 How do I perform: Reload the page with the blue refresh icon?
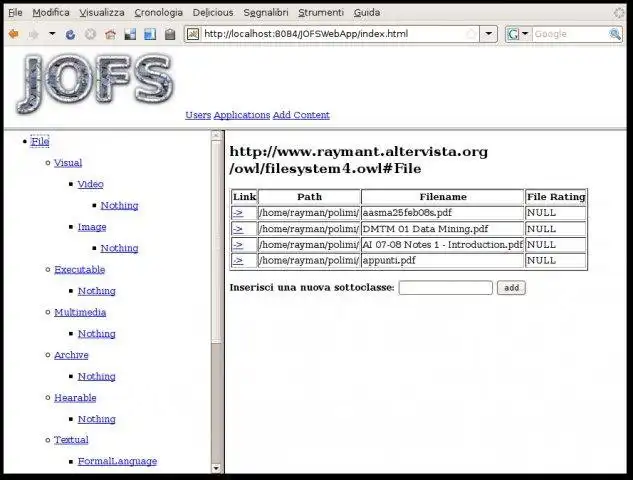pyautogui.click(x=70, y=35)
